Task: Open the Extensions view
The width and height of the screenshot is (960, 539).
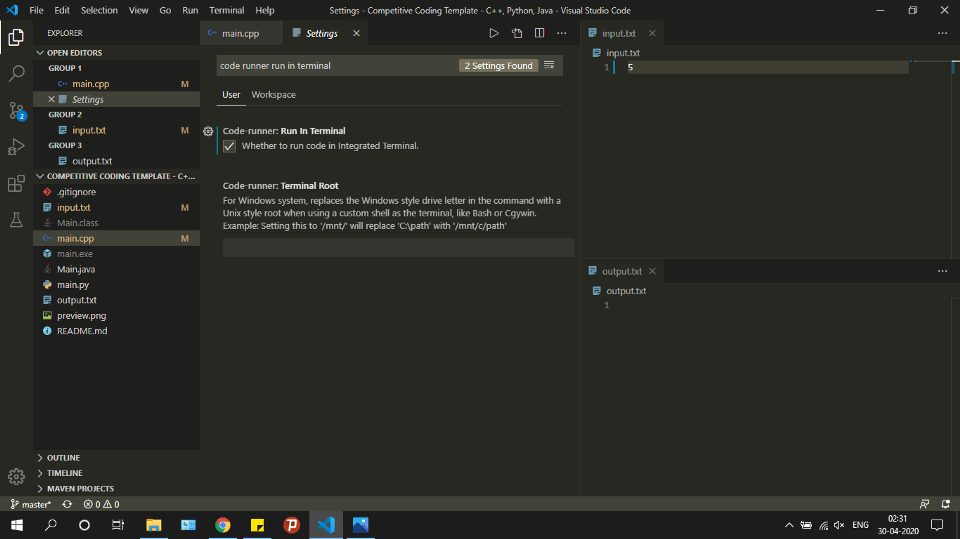Action: tap(16, 184)
